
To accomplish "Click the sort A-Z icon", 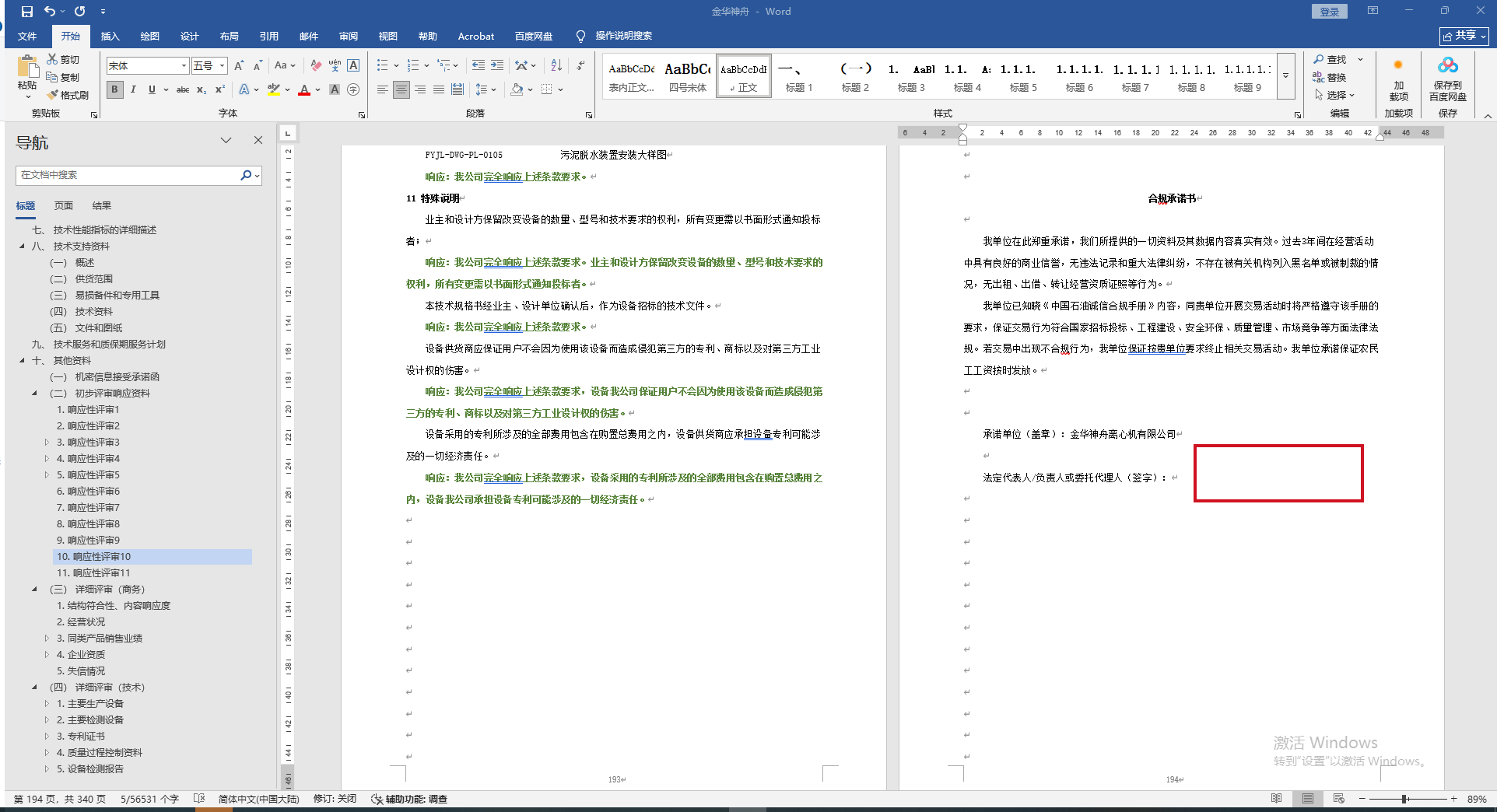I will pos(556,66).
